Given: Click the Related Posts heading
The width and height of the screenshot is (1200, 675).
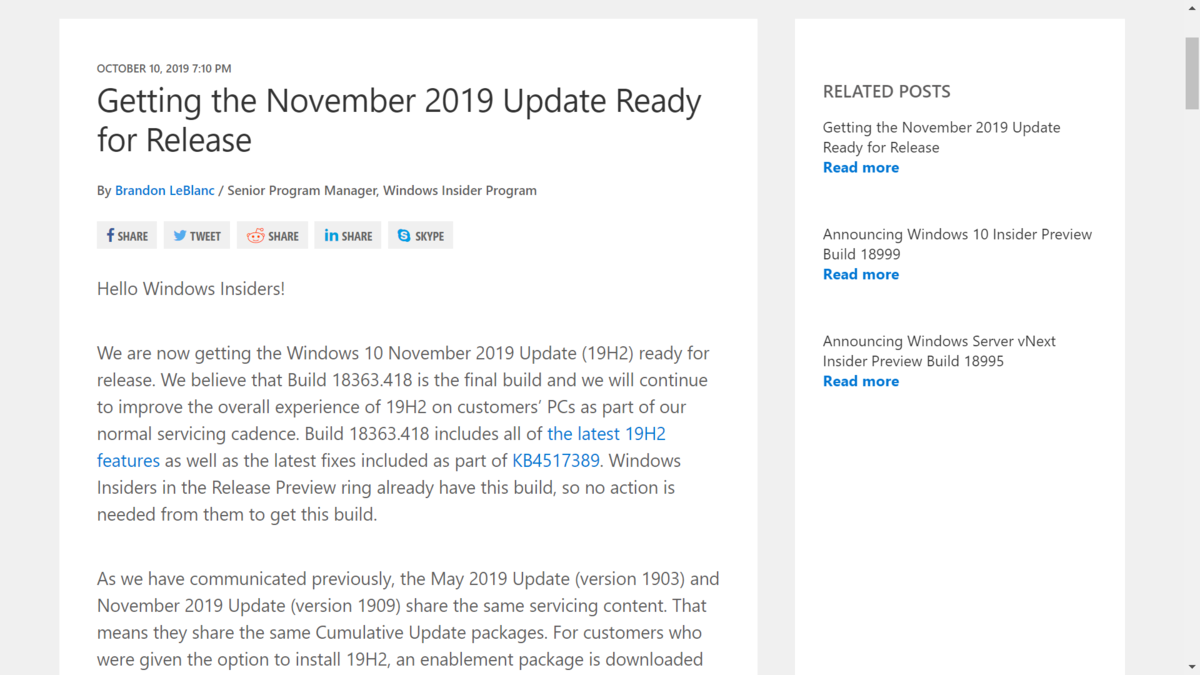Looking at the screenshot, I should click(886, 91).
